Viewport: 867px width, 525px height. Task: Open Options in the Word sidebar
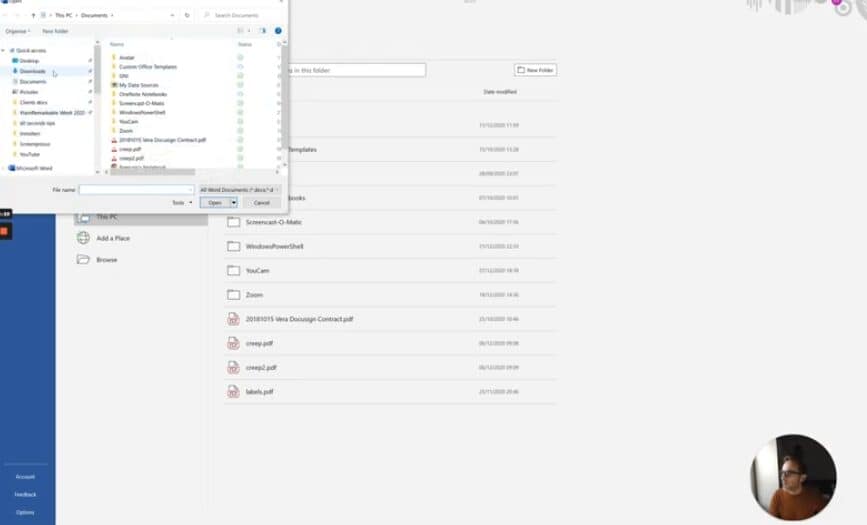click(x=25, y=512)
